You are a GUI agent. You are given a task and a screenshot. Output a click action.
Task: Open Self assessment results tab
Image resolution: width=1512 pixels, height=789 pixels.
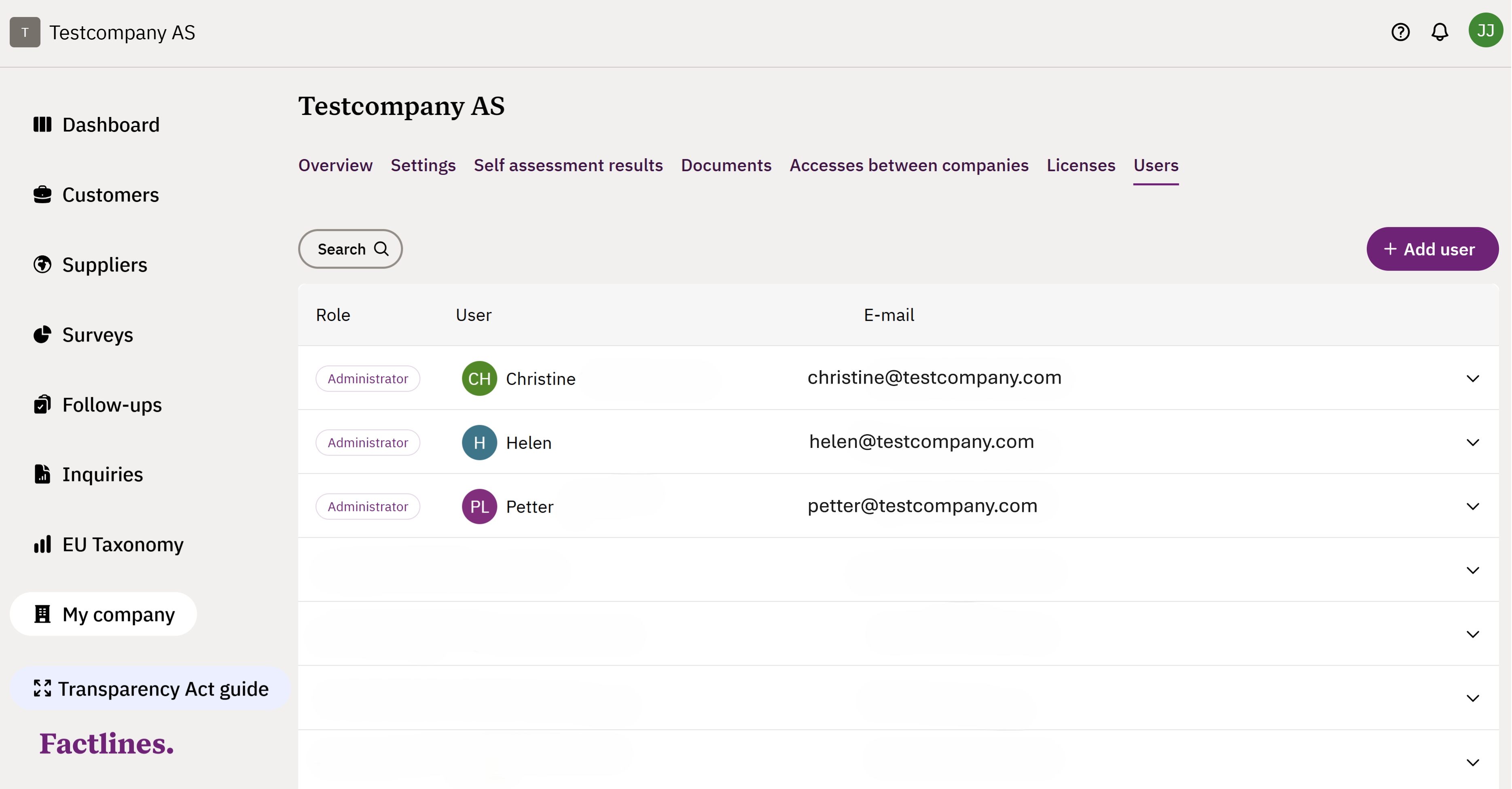(568, 165)
